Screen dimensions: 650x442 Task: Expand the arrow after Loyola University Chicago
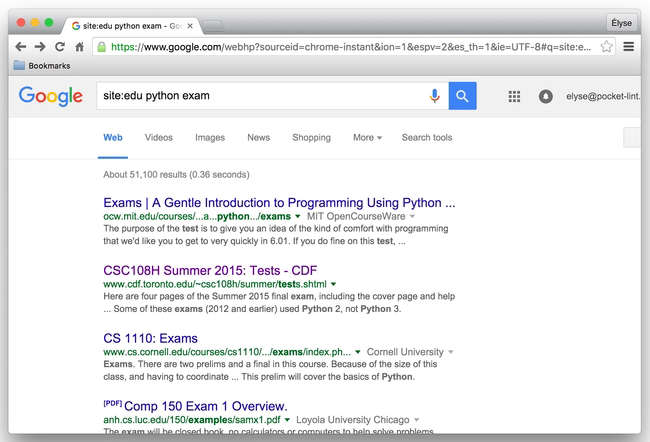pyautogui.click(x=417, y=420)
